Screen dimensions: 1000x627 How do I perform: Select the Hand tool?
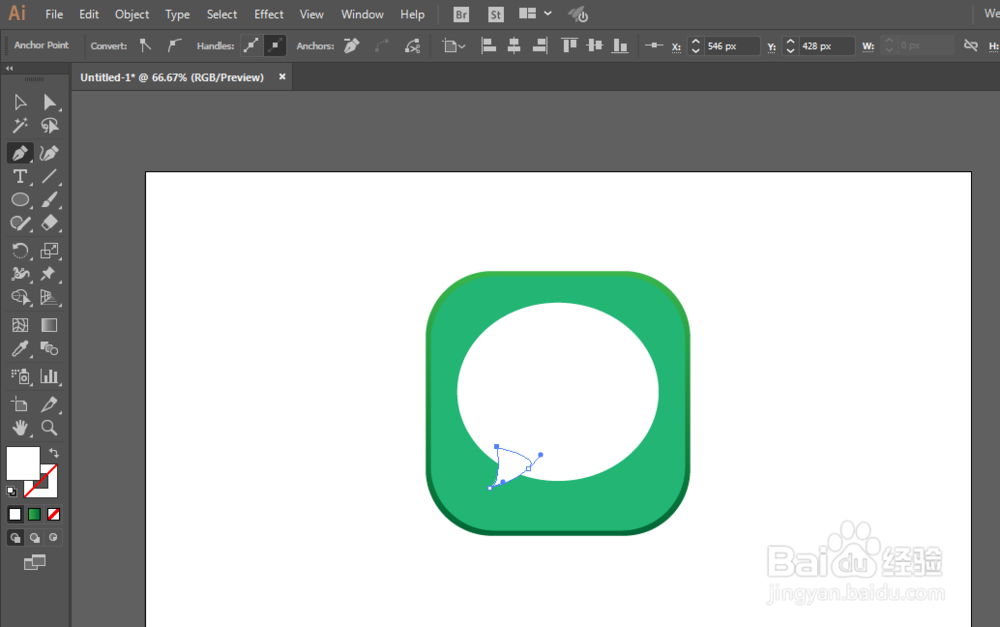click(20, 428)
